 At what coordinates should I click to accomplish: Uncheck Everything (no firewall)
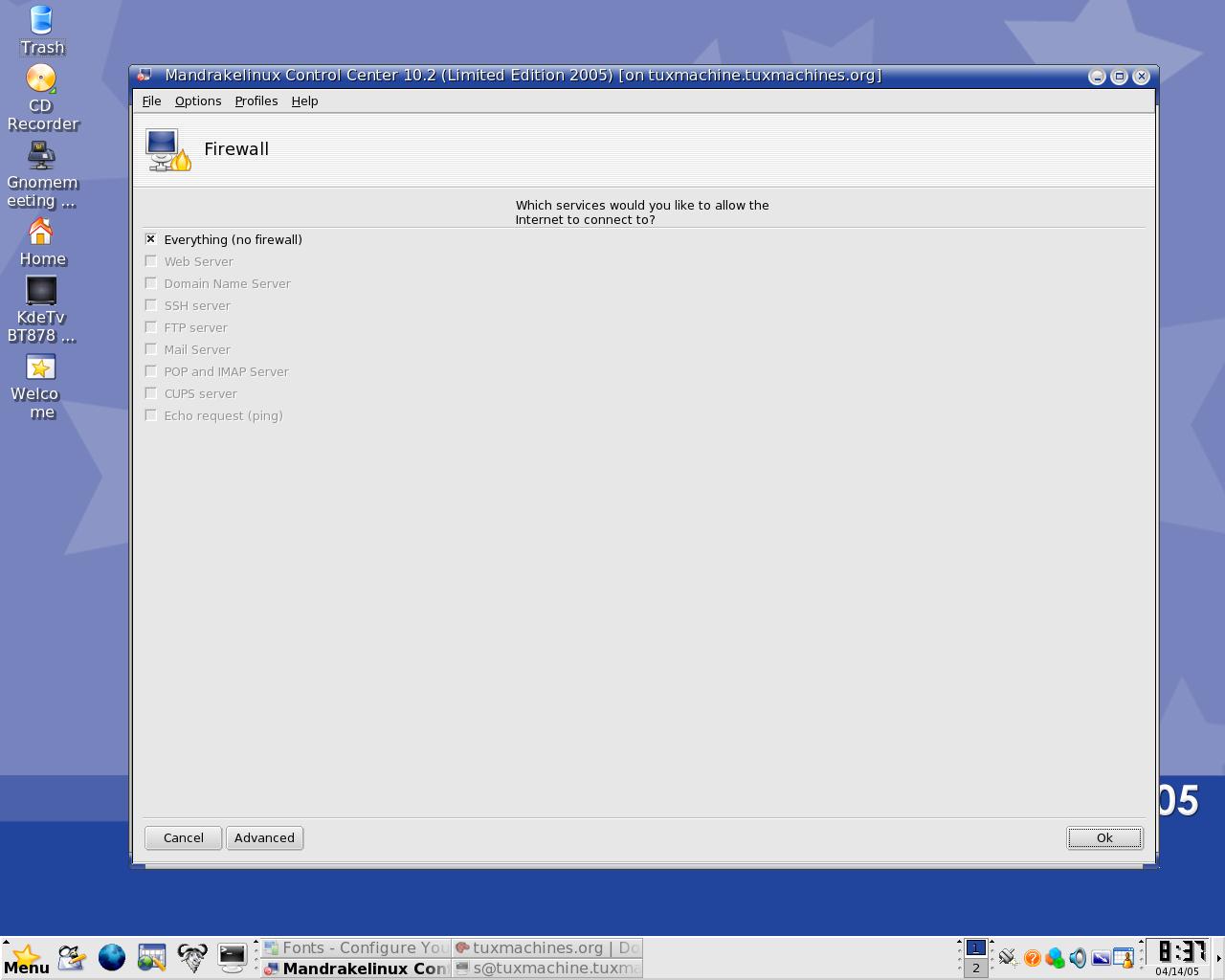(x=150, y=239)
